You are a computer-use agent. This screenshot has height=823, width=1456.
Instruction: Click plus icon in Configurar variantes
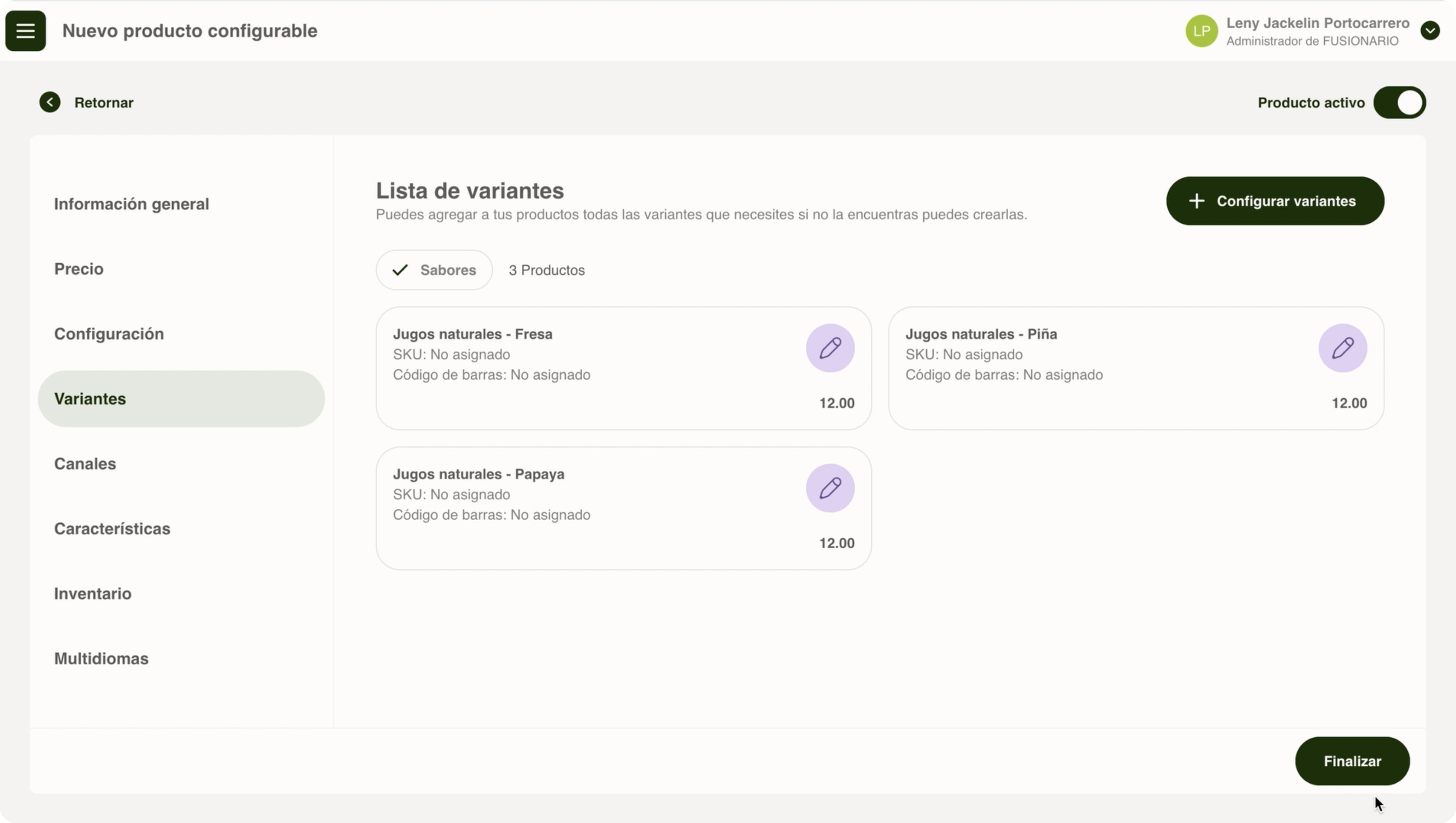[1196, 201]
